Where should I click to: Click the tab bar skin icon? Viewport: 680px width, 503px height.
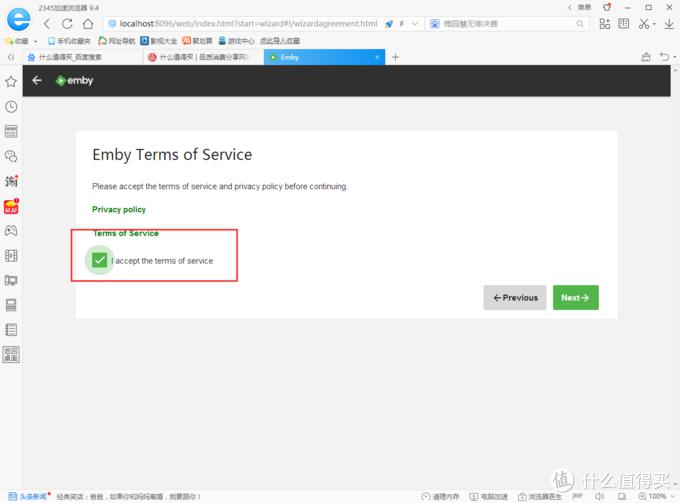click(646, 57)
